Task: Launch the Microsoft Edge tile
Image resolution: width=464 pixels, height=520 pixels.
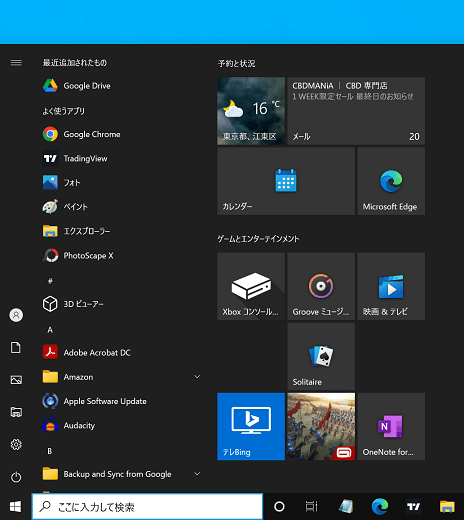Action: point(391,181)
